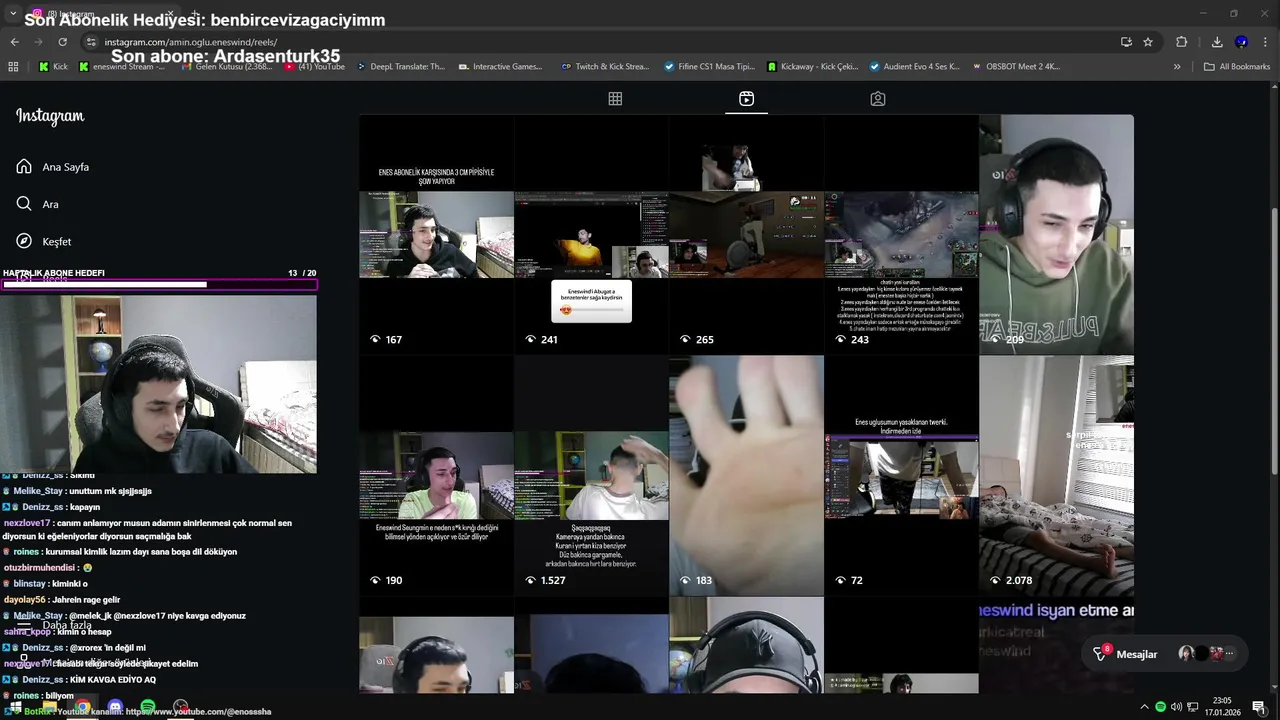Open the Windows Start button

tap(15, 707)
